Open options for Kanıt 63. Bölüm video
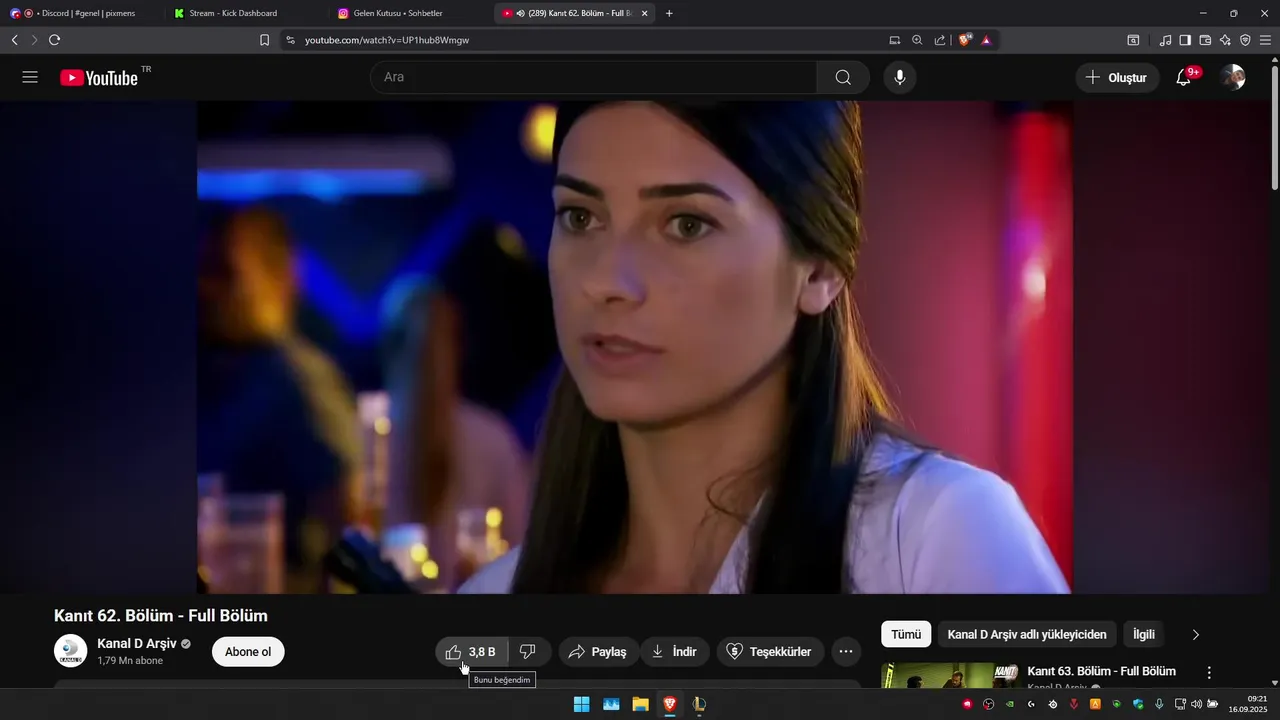Image resolution: width=1280 pixels, height=720 pixels. coord(1209,673)
